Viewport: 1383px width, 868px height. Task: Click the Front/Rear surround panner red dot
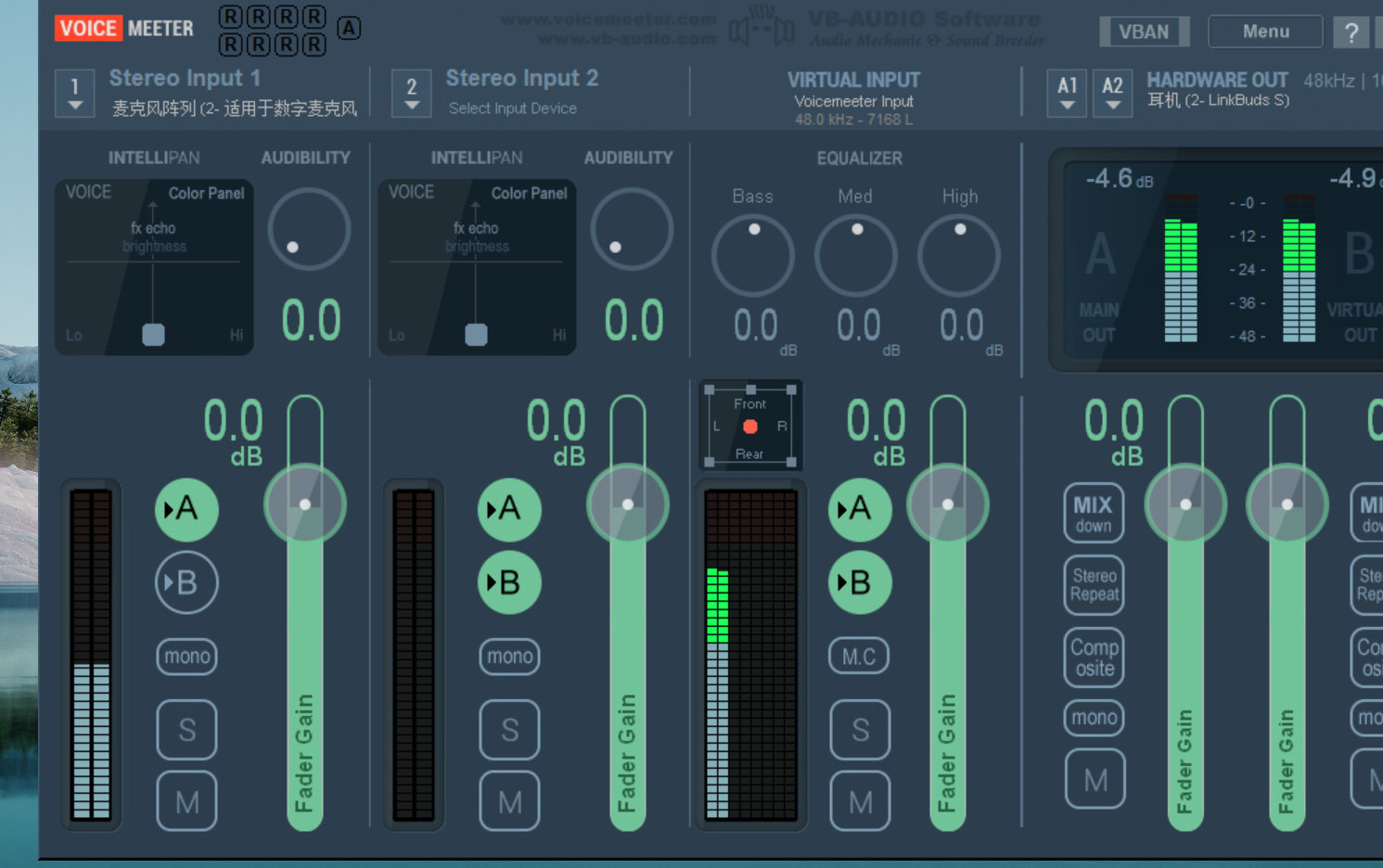click(x=750, y=427)
